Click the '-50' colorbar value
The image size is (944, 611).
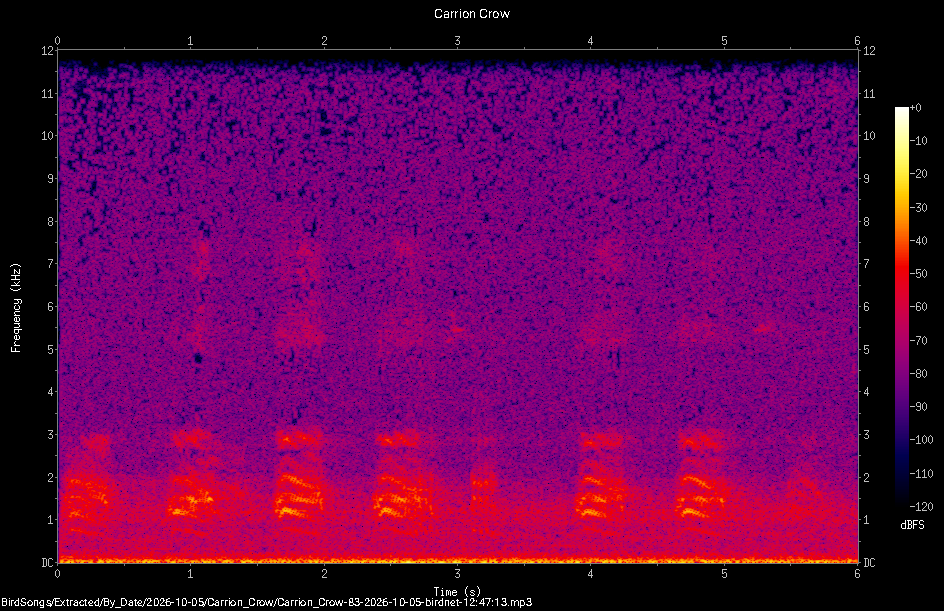(x=918, y=274)
